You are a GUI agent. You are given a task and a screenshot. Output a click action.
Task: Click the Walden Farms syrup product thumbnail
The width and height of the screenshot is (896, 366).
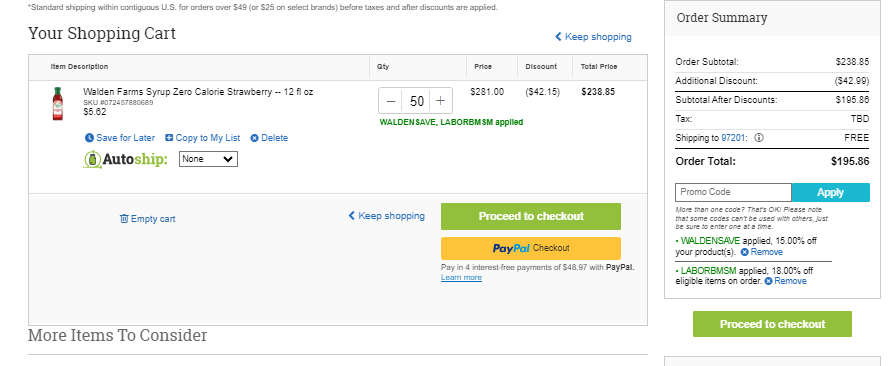(x=58, y=104)
